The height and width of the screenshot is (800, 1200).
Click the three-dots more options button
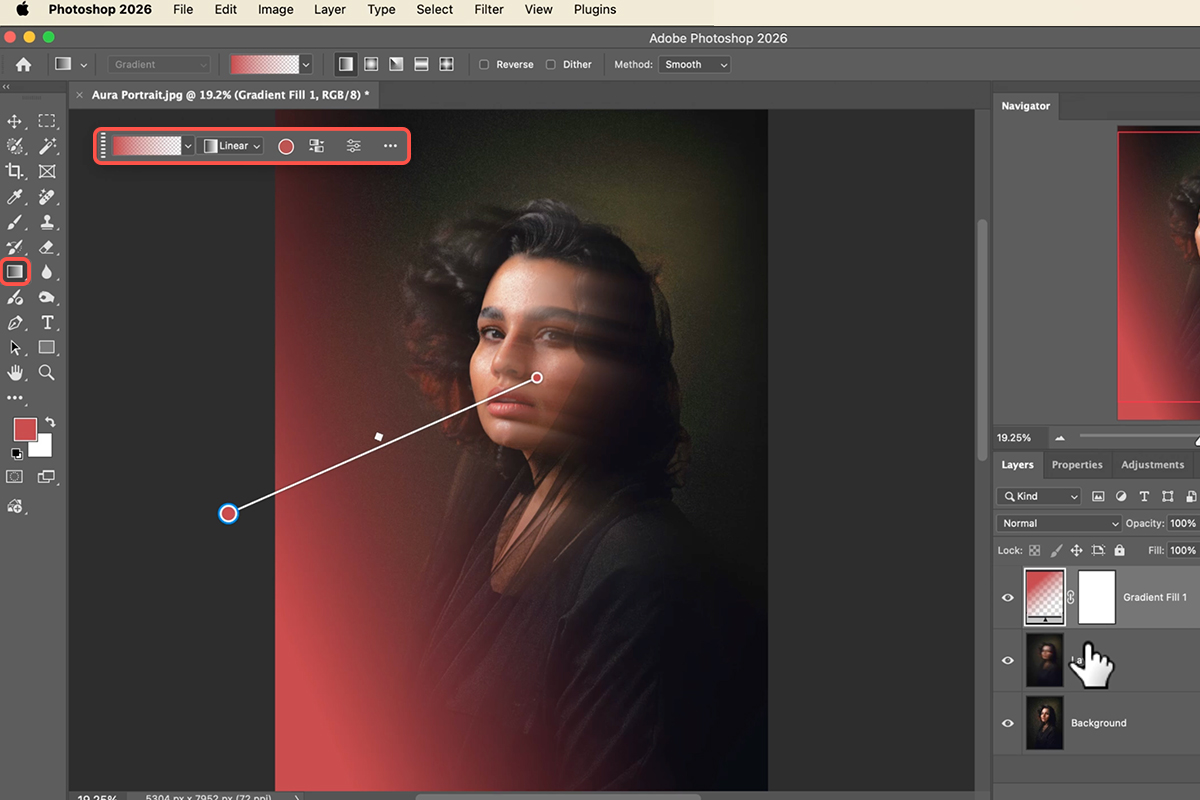390,146
